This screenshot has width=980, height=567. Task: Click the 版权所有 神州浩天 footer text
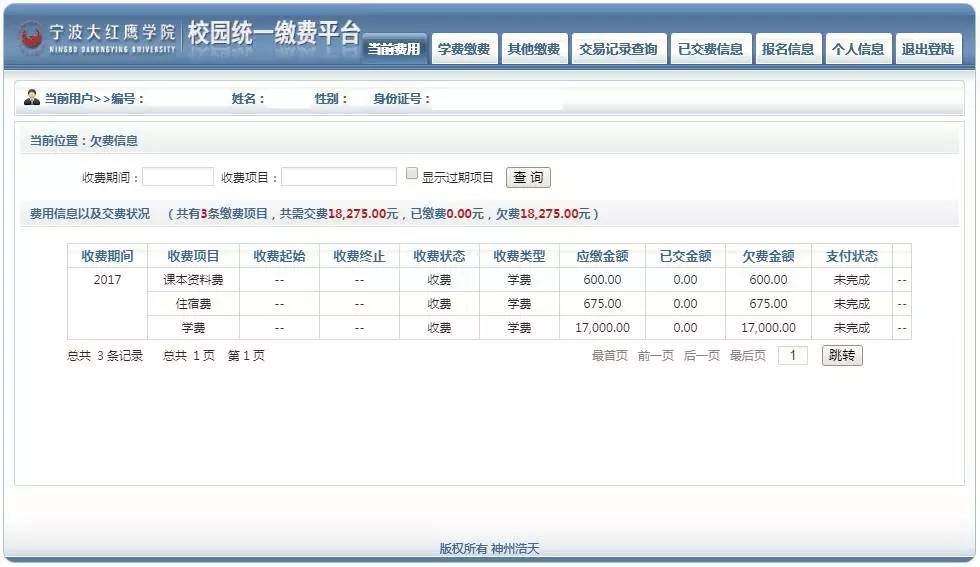[x=489, y=548]
